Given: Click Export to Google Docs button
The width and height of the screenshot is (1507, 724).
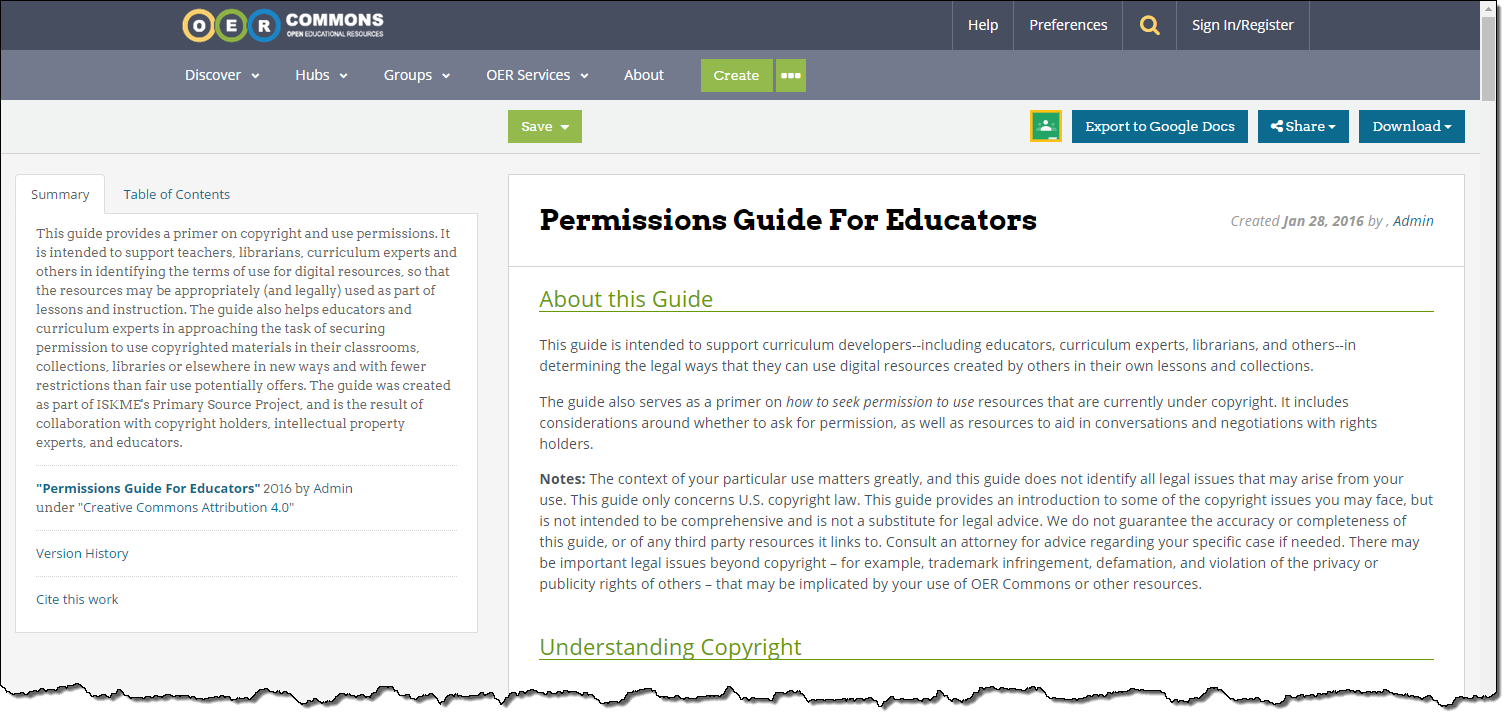Looking at the screenshot, I should coord(1159,127).
